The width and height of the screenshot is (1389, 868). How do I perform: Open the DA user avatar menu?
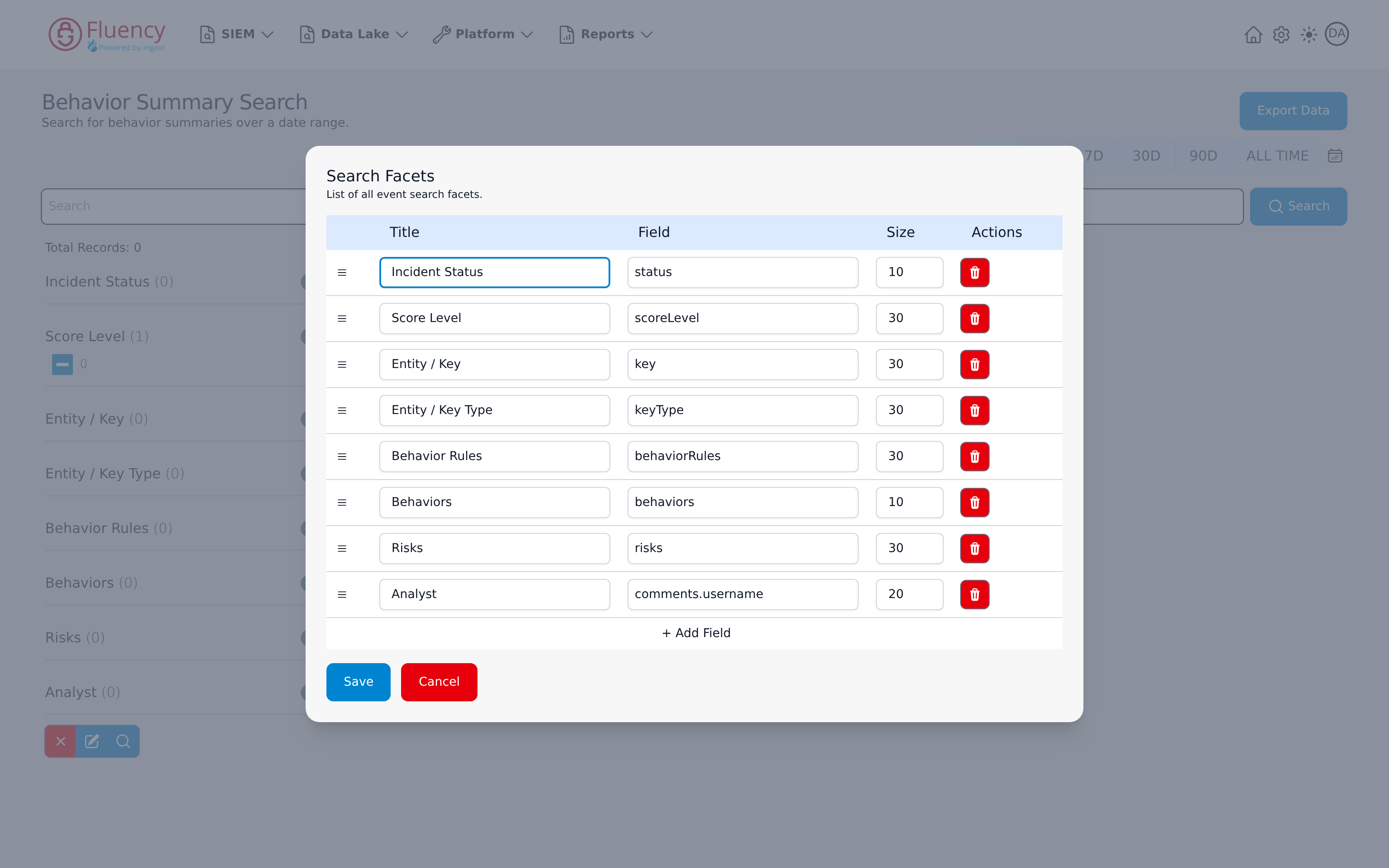click(x=1337, y=34)
